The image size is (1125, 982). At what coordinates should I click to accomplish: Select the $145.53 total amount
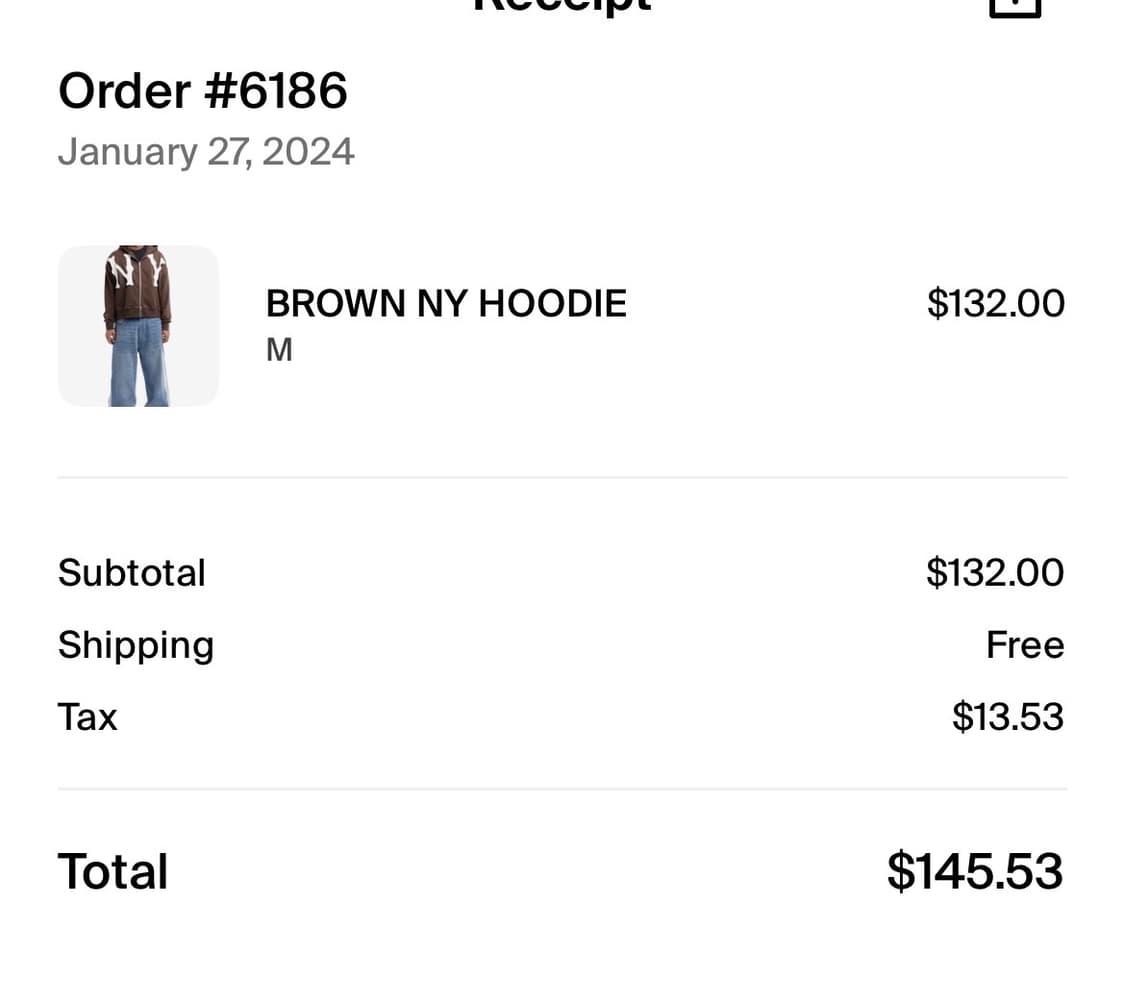975,871
